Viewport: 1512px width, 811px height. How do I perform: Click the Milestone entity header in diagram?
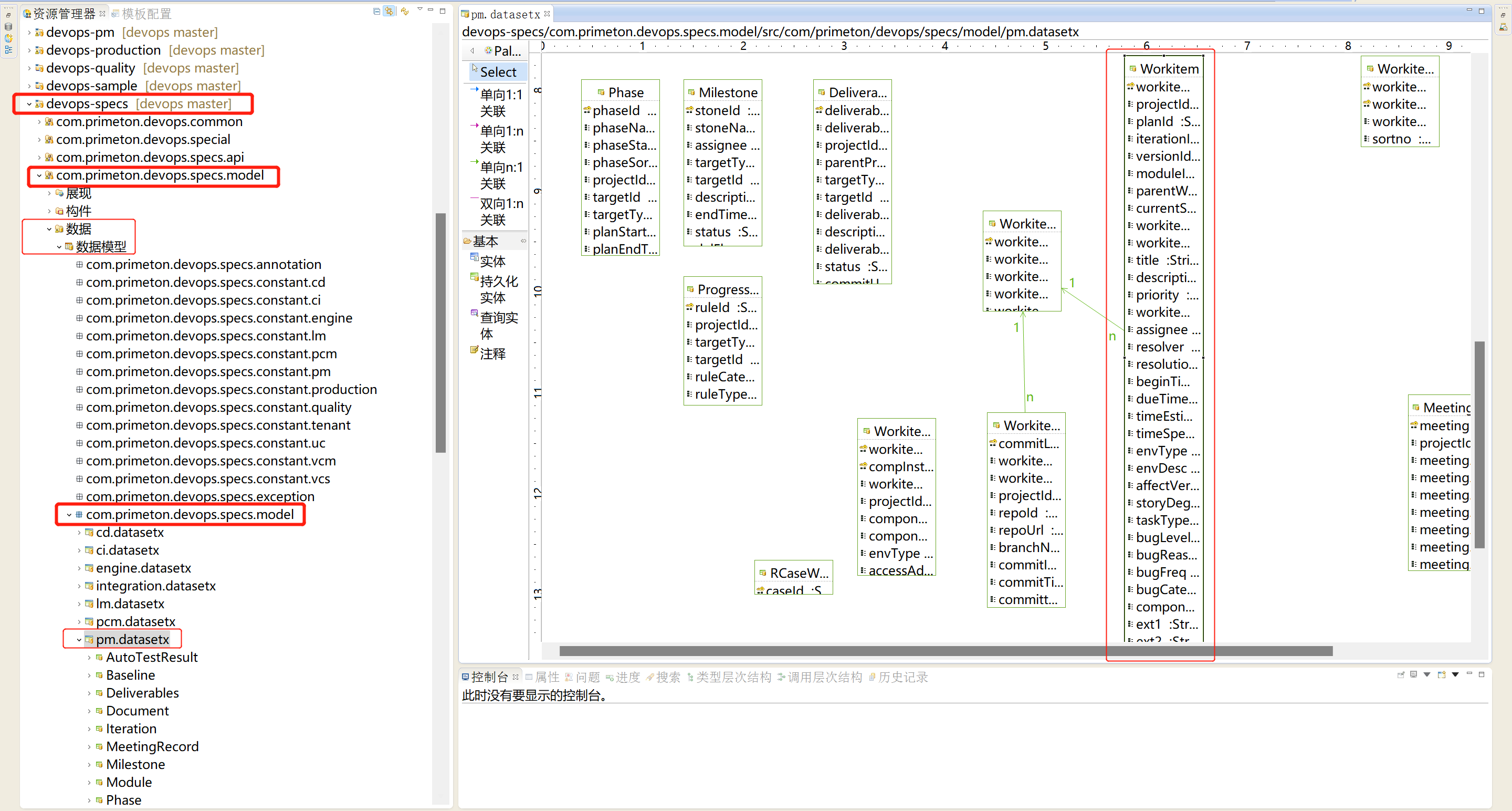[728, 92]
